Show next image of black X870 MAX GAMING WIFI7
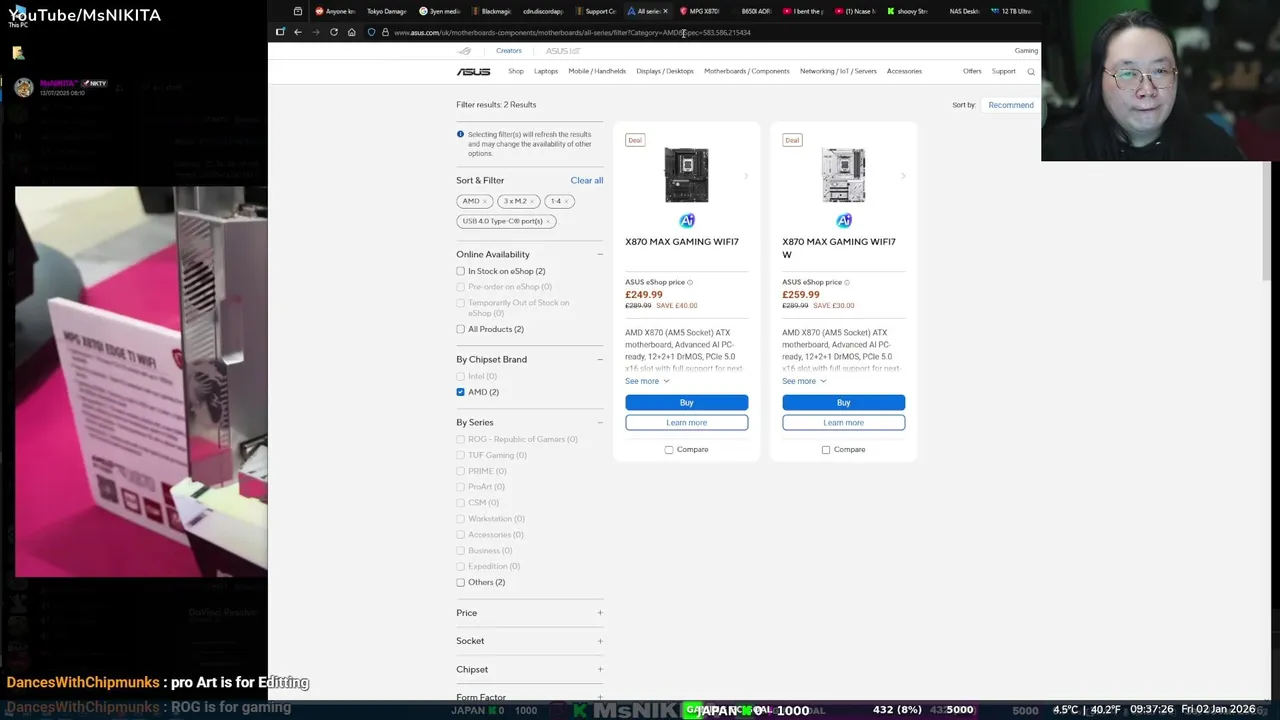1280x720 pixels. (746, 176)
